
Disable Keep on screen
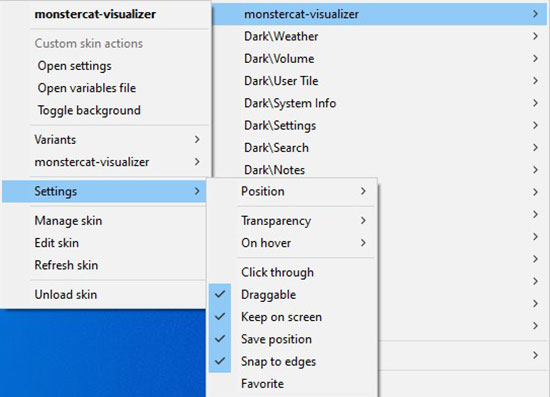tap(292, 317)
